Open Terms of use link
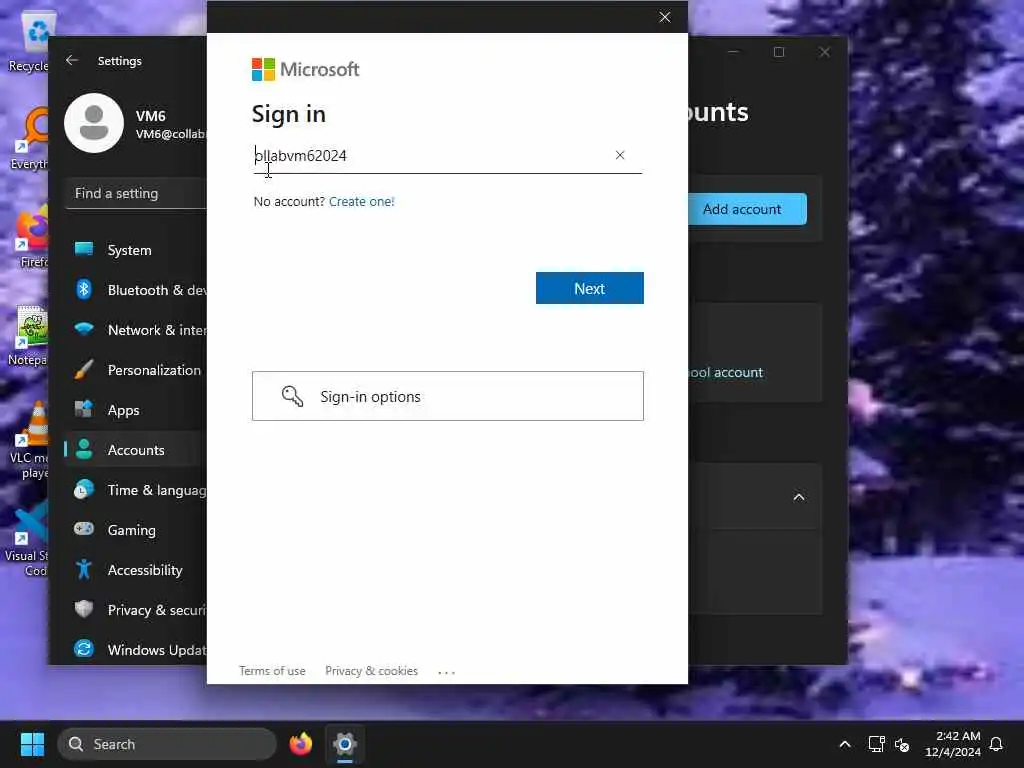1024x768 pixels. (272, 671)
